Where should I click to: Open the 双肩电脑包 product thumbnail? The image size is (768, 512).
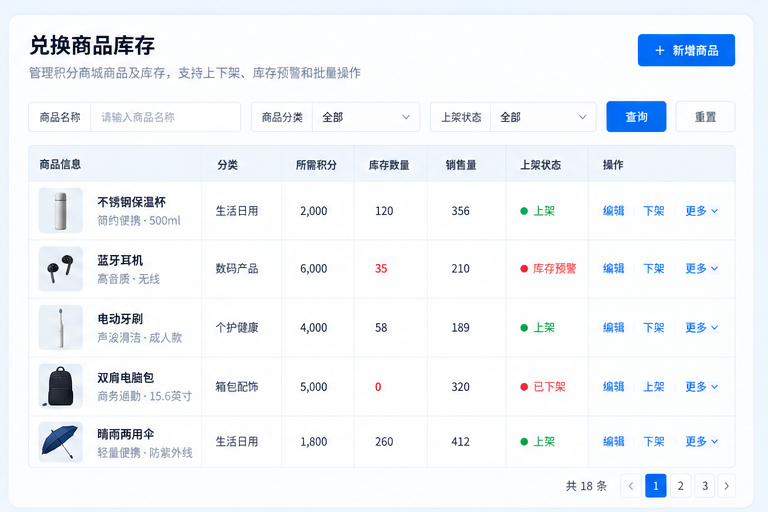(x=61, y=386)
